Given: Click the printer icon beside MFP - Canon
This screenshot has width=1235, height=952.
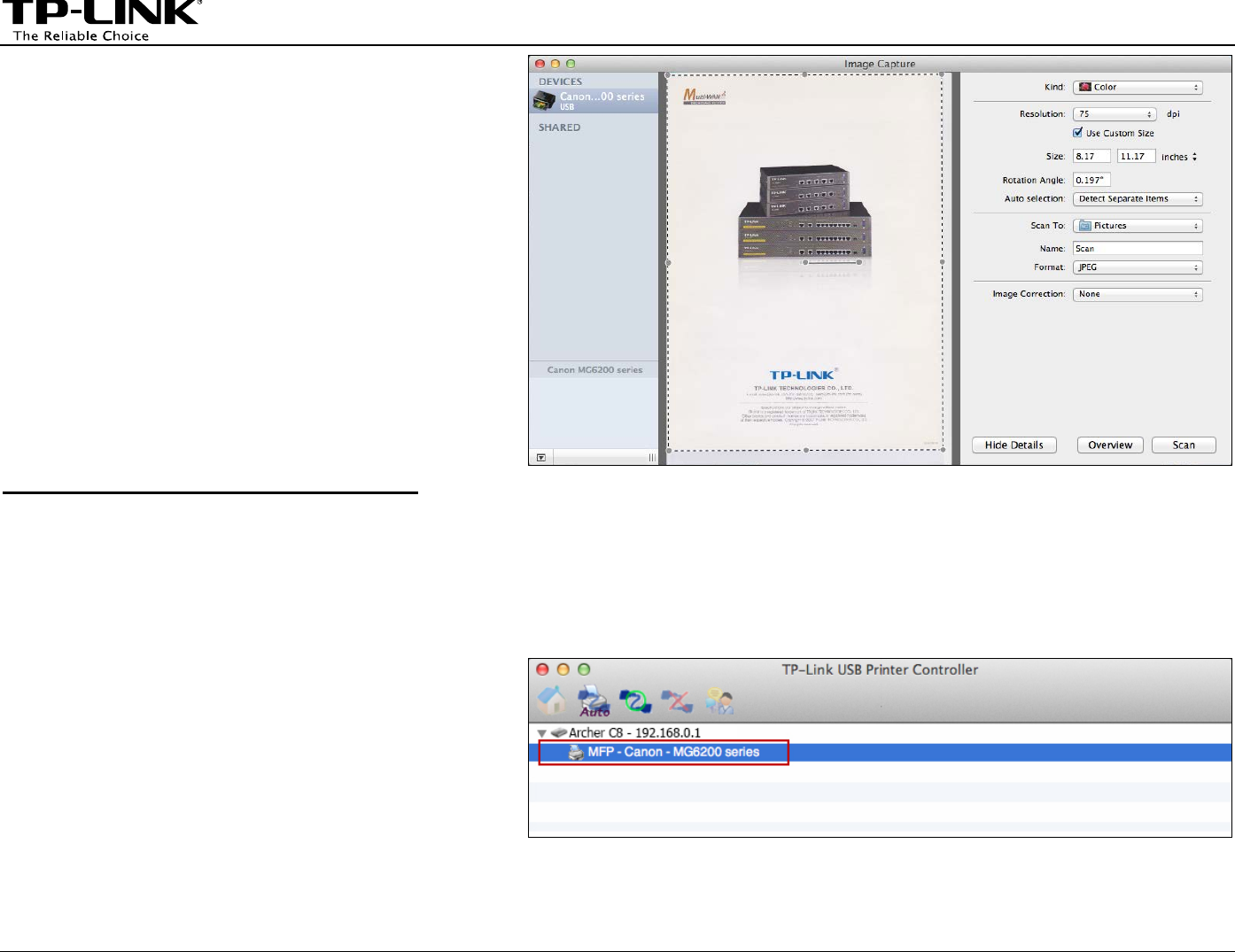Looking at the screenshot, I should click(576, 752).
